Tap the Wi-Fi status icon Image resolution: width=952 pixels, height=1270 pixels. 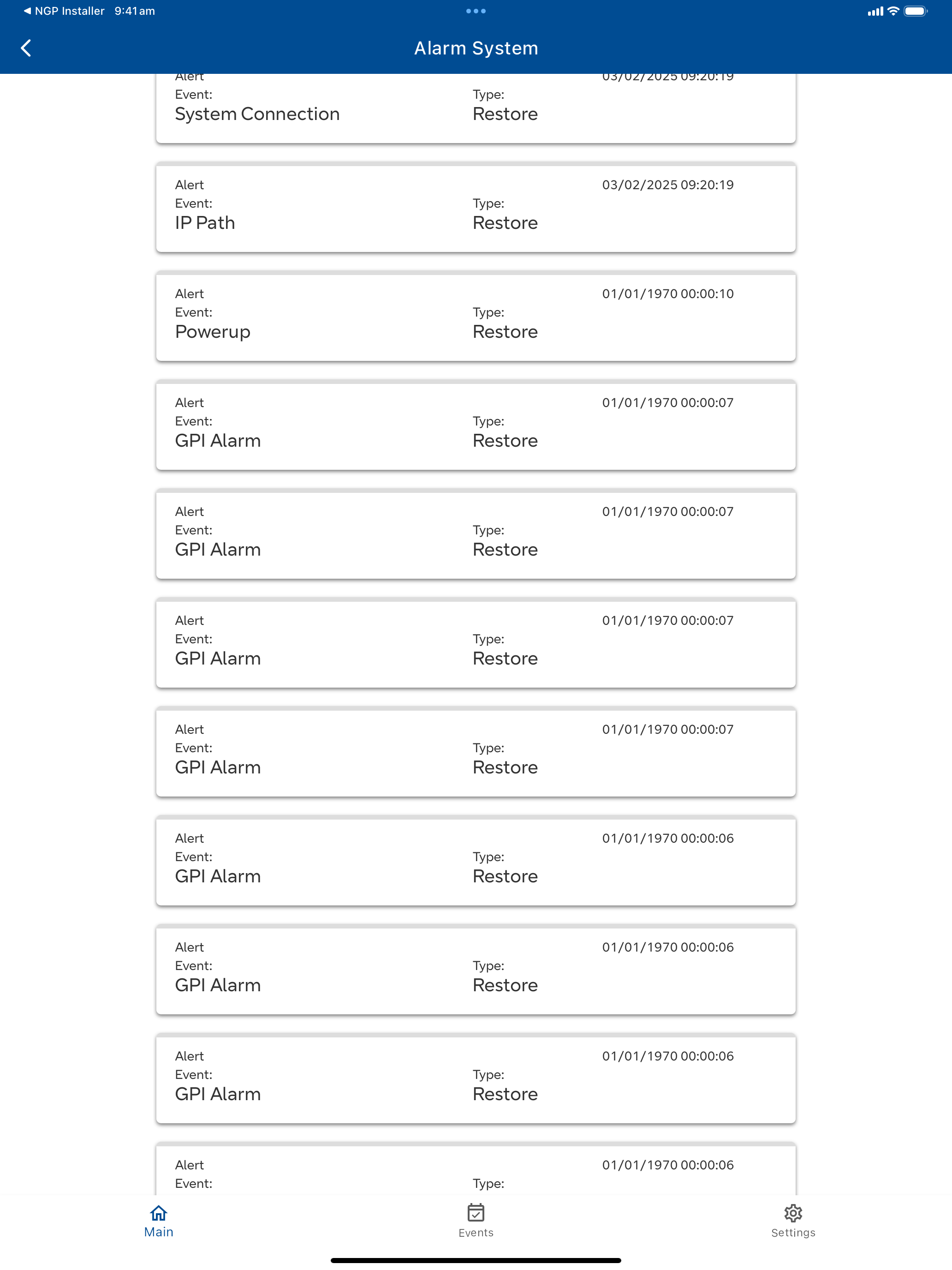pyautogui.click(x=893, y=11)
